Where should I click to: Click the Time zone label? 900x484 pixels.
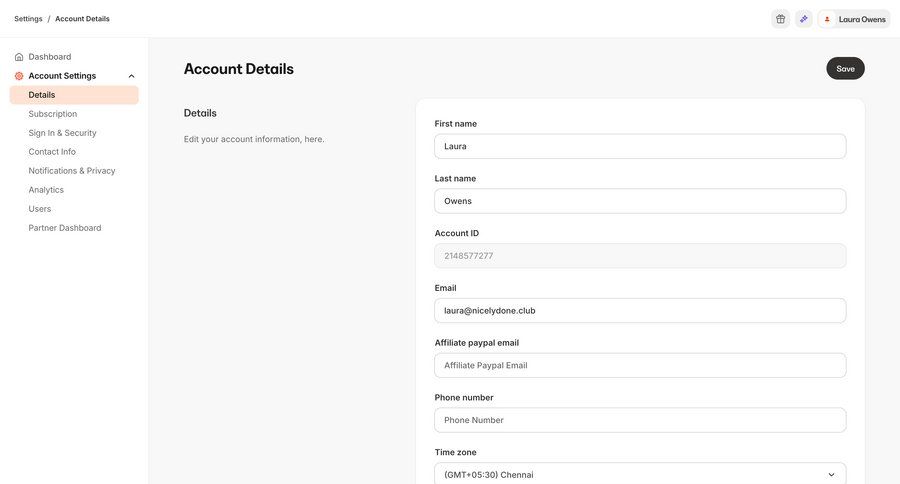(456, 452)
